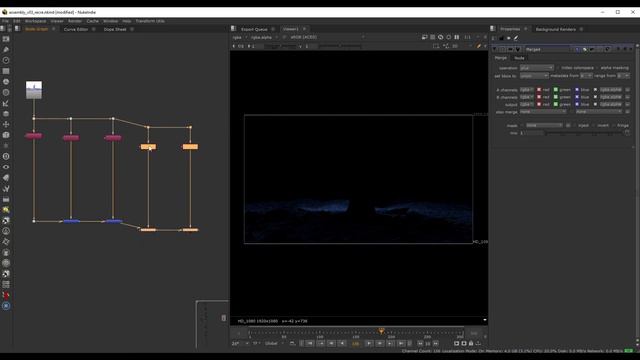Image resolution: width=640 pixels, height=360 pixels.
Task: Toggle A channels red checkbox
Action: [x=539, y=89]
